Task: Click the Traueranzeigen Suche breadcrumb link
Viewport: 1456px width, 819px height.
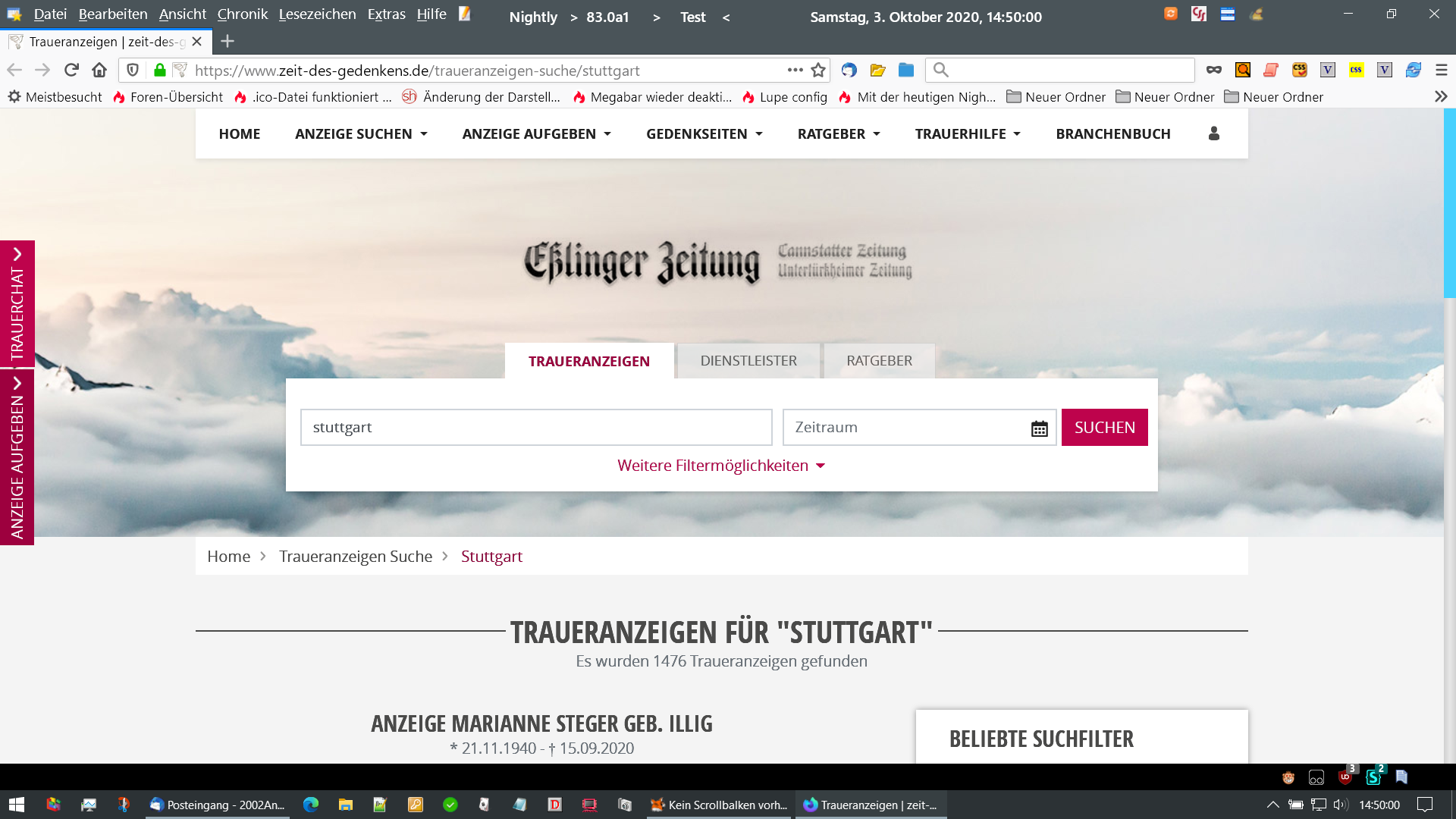Action: (x=355, y=557)
